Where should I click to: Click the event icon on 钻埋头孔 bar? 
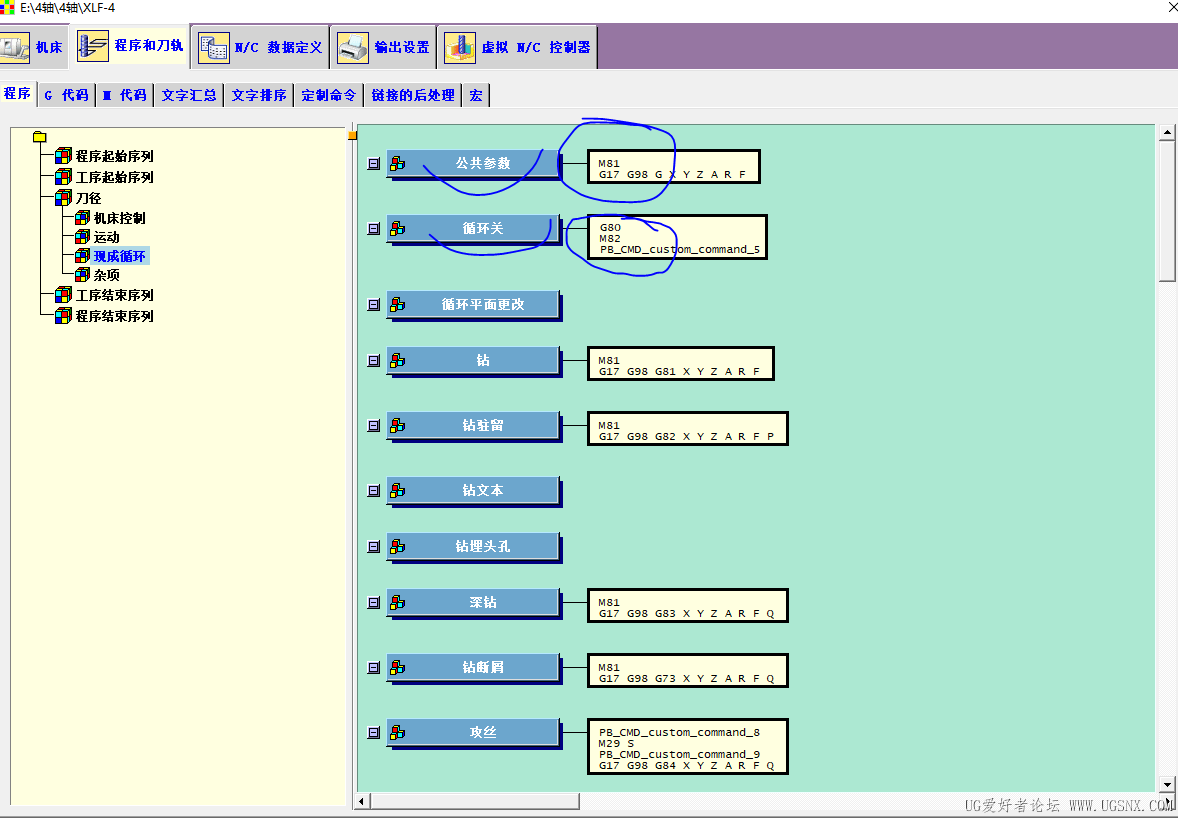(397, 546)
